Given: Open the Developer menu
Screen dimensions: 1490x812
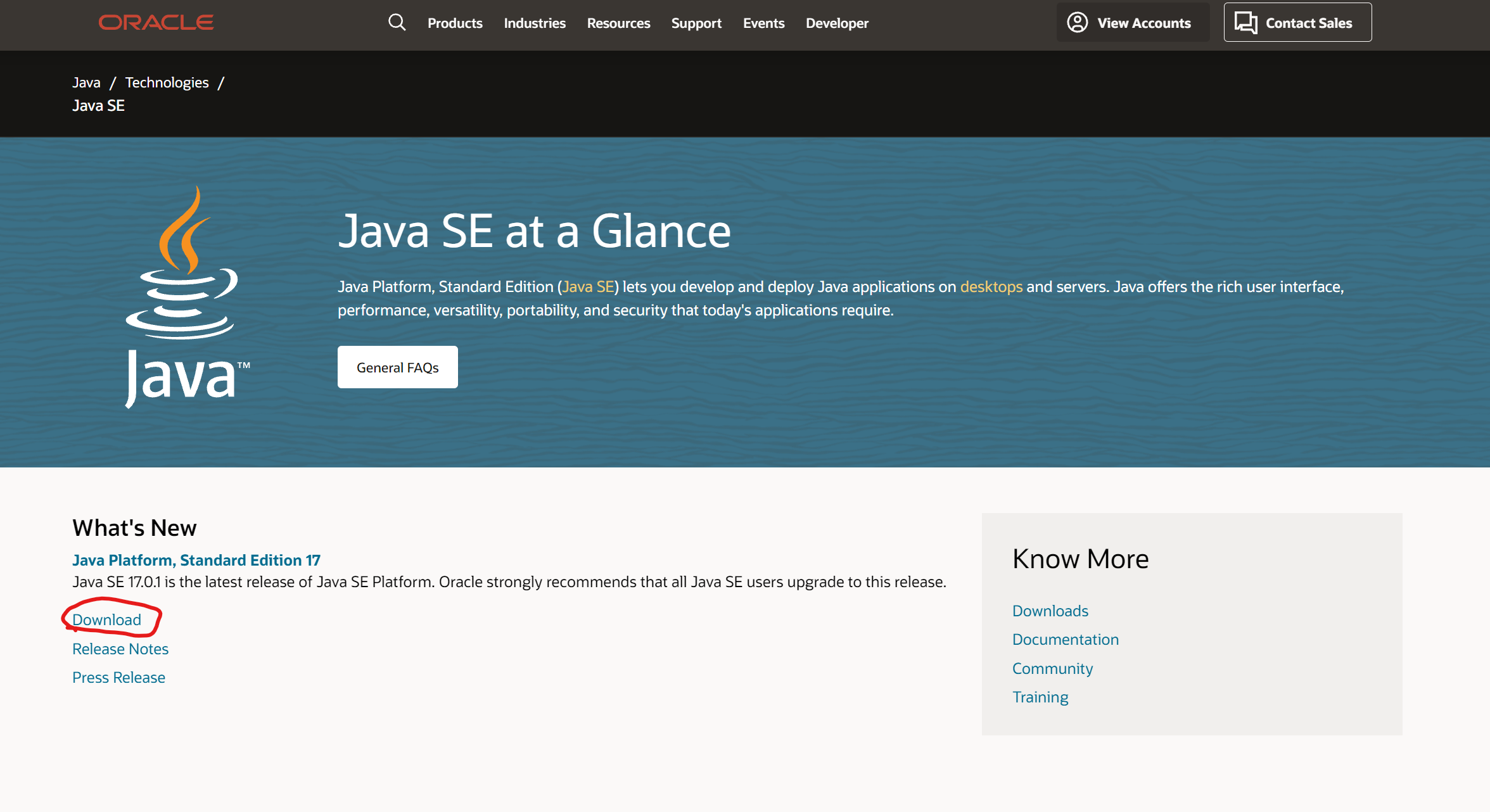Looking at the screenshot, I should 837,23.
